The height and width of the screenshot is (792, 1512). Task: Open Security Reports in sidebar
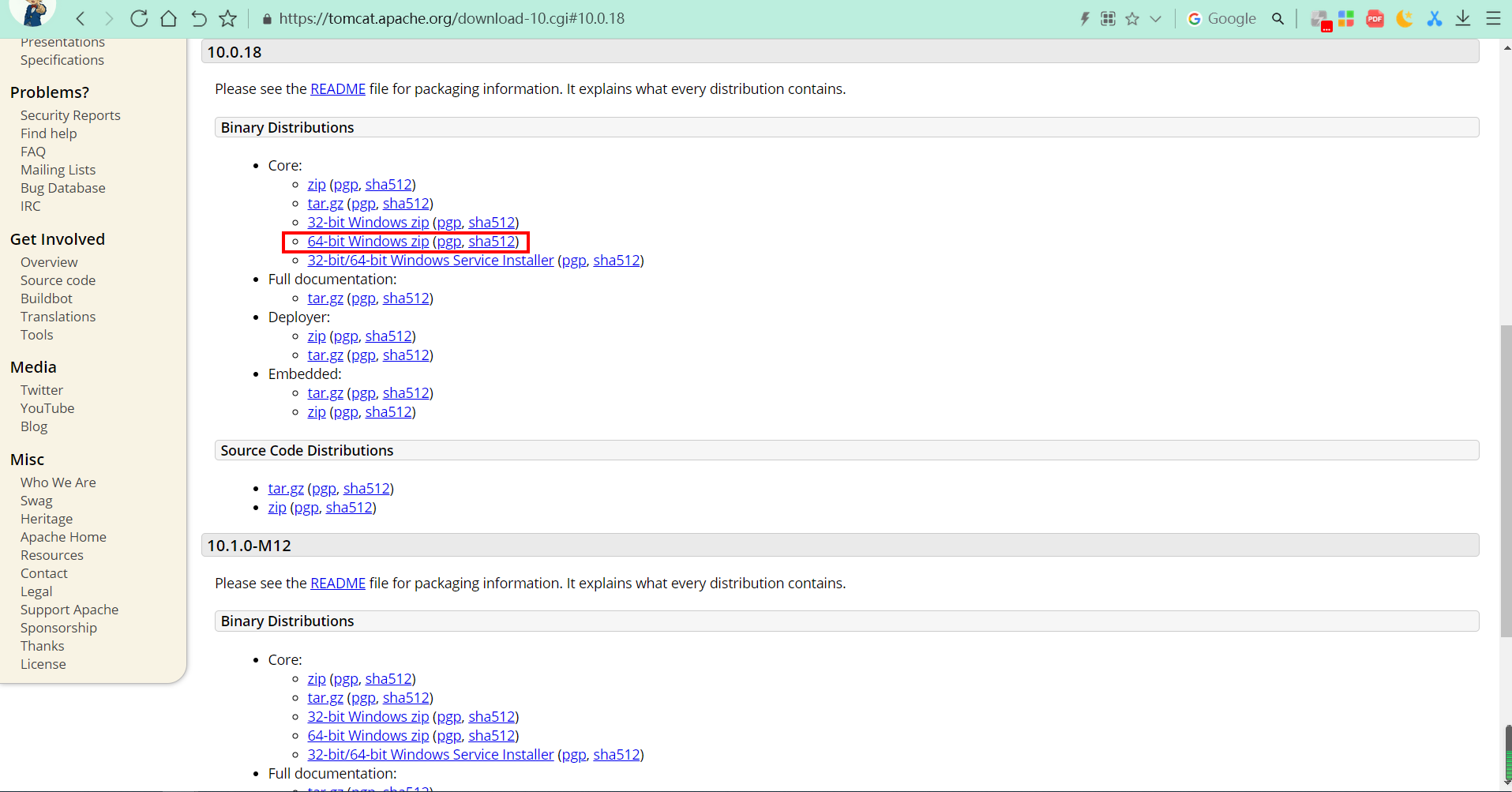tap(70, 115)
